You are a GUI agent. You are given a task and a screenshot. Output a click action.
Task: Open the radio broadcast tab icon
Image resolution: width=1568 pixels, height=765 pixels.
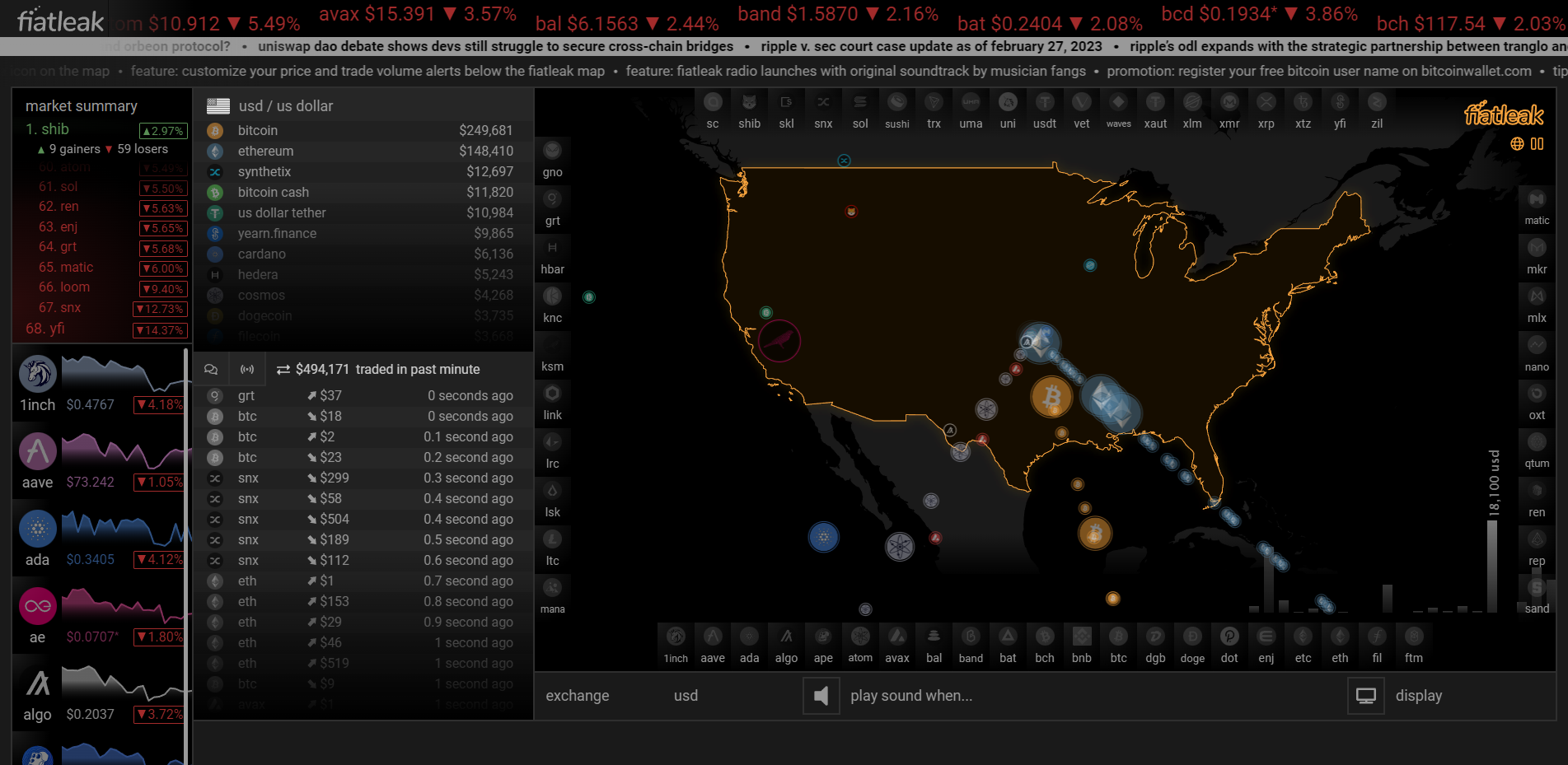point(247,370)
